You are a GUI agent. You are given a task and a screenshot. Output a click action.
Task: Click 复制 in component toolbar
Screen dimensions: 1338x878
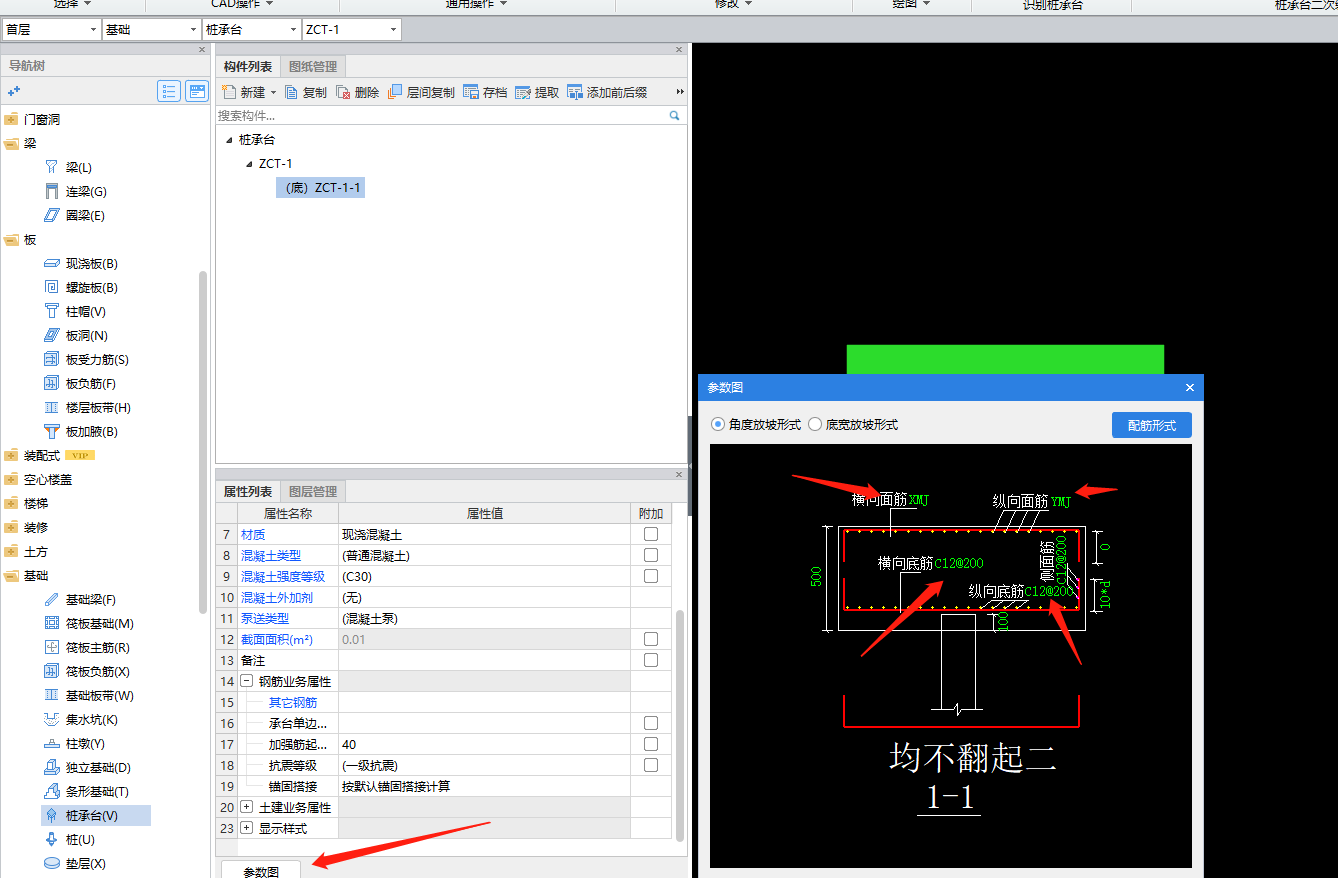tap(306, 92)
